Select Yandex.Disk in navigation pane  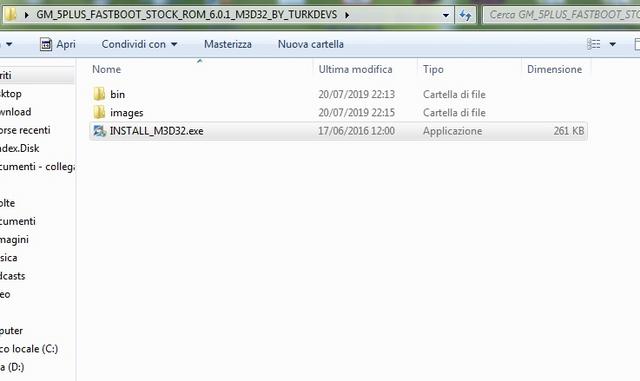20,148
